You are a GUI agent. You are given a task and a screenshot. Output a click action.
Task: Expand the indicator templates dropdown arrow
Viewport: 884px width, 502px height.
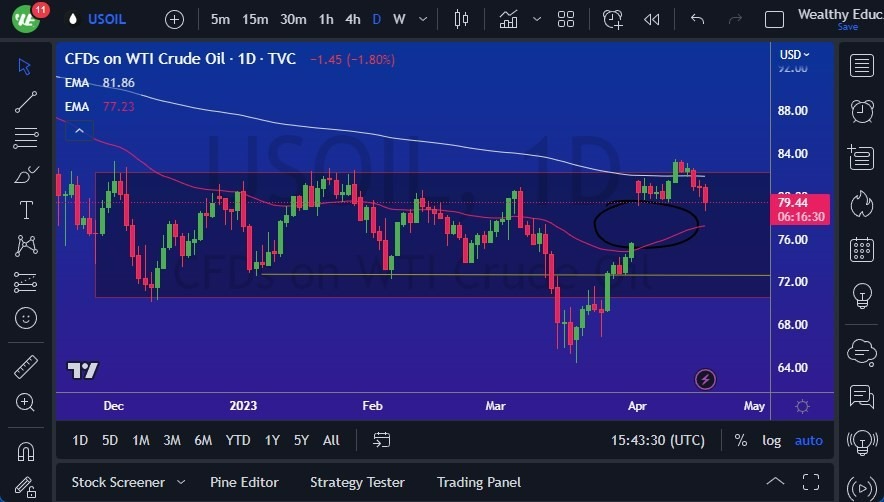(537, 20)
